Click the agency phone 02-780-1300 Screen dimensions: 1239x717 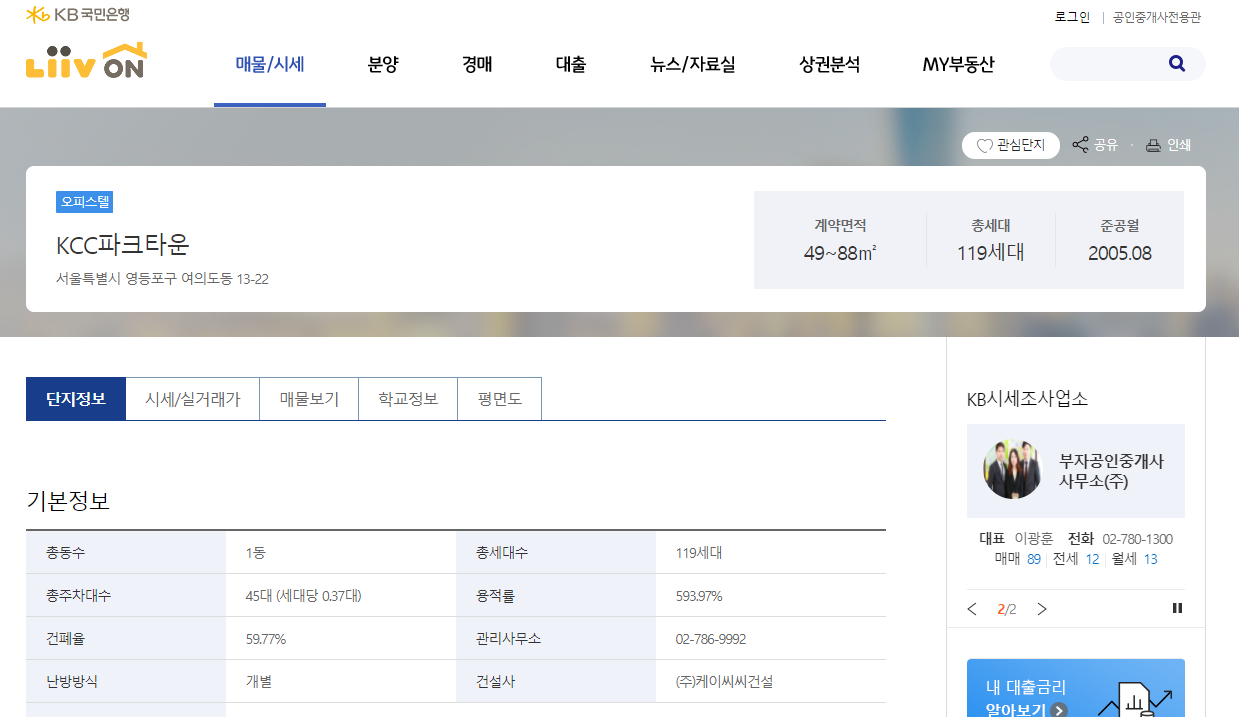point(1138,539)
